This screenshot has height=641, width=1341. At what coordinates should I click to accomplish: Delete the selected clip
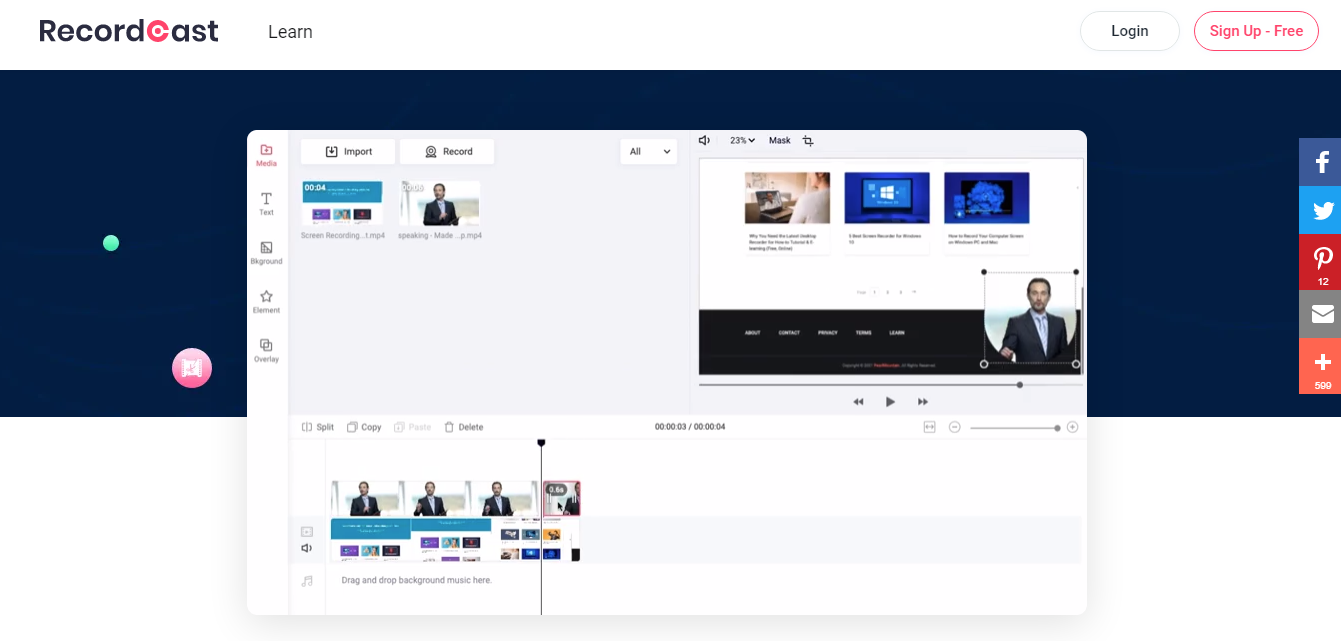[x=464, y=427]
